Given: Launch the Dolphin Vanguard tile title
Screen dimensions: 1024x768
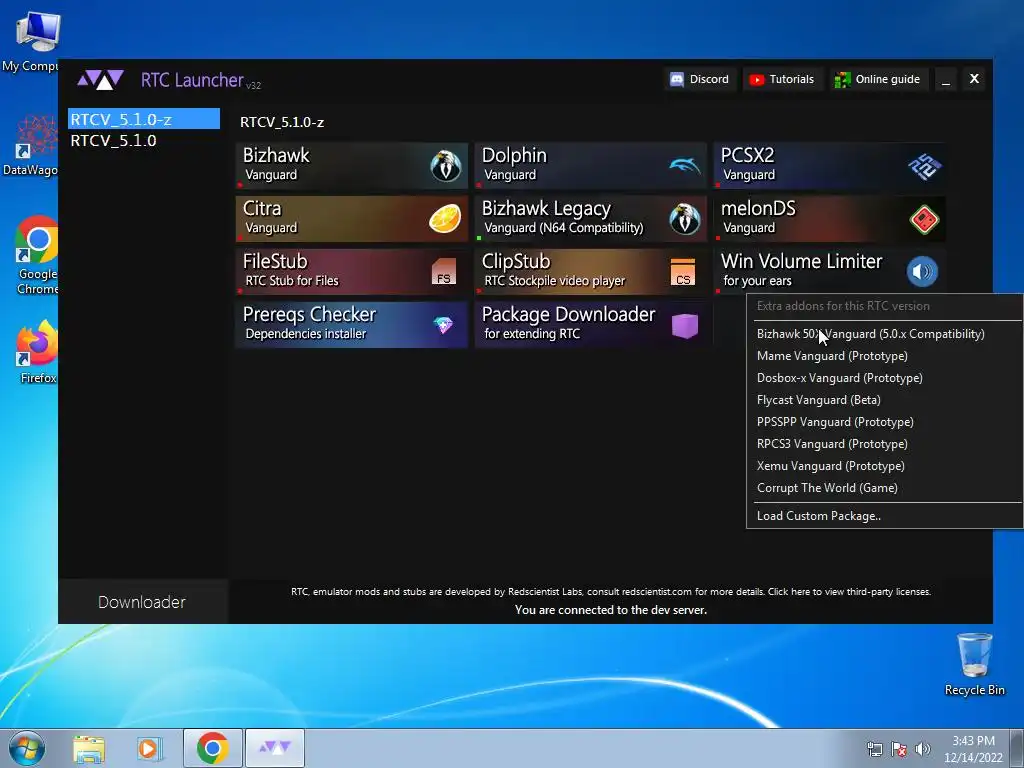Looking at the screenshot, I should (x=514, y=155).
